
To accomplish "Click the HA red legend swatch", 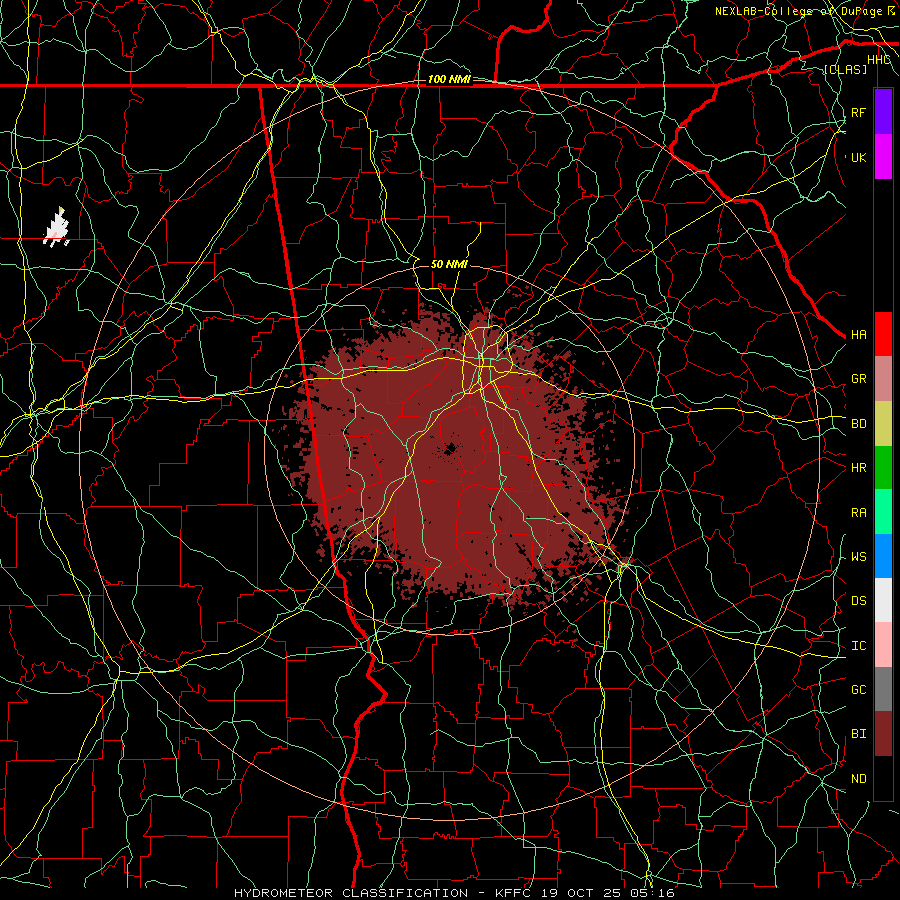I will [883, 334].
